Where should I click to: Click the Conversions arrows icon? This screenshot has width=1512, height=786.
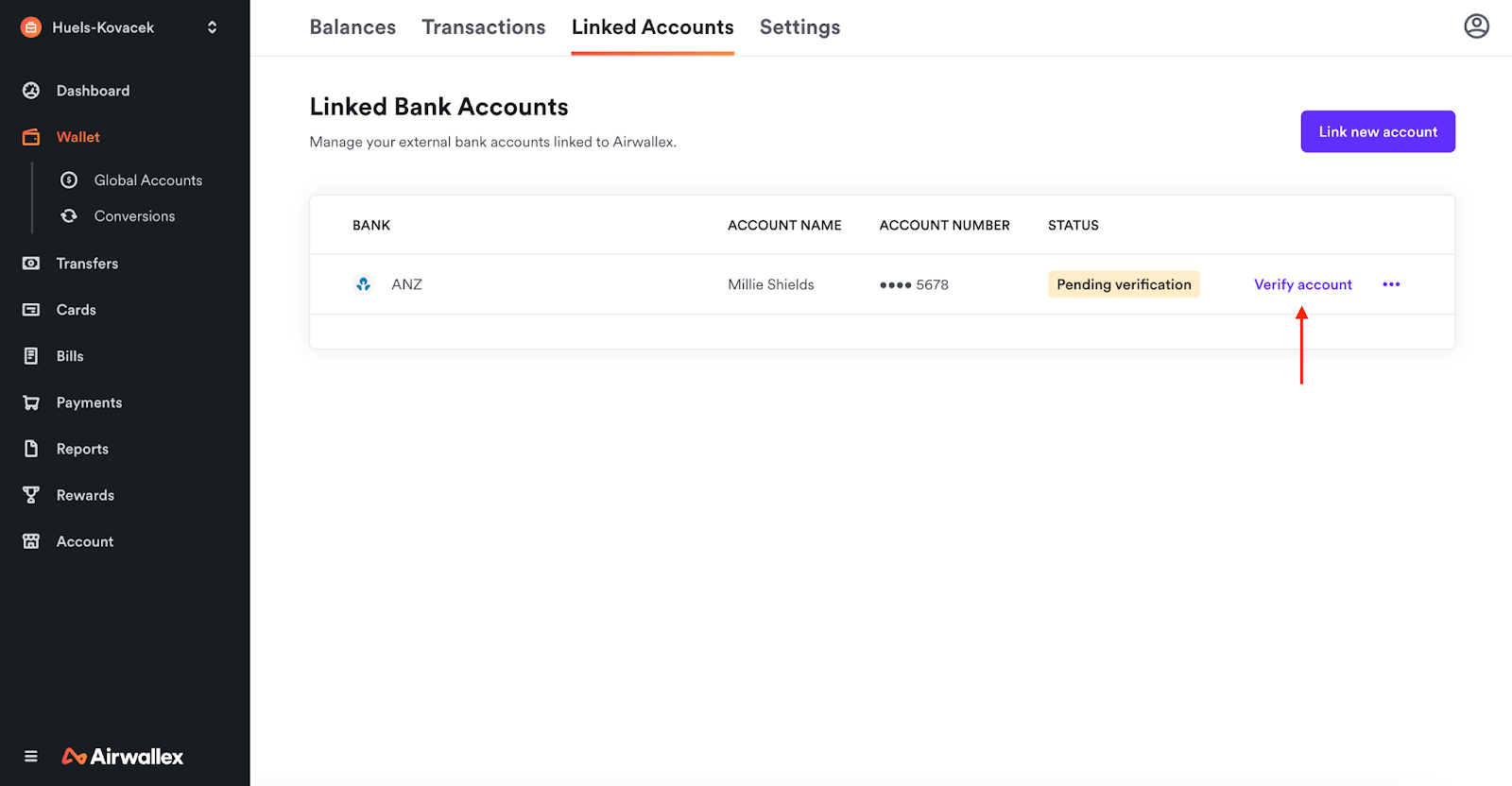(x=69, y=216)
